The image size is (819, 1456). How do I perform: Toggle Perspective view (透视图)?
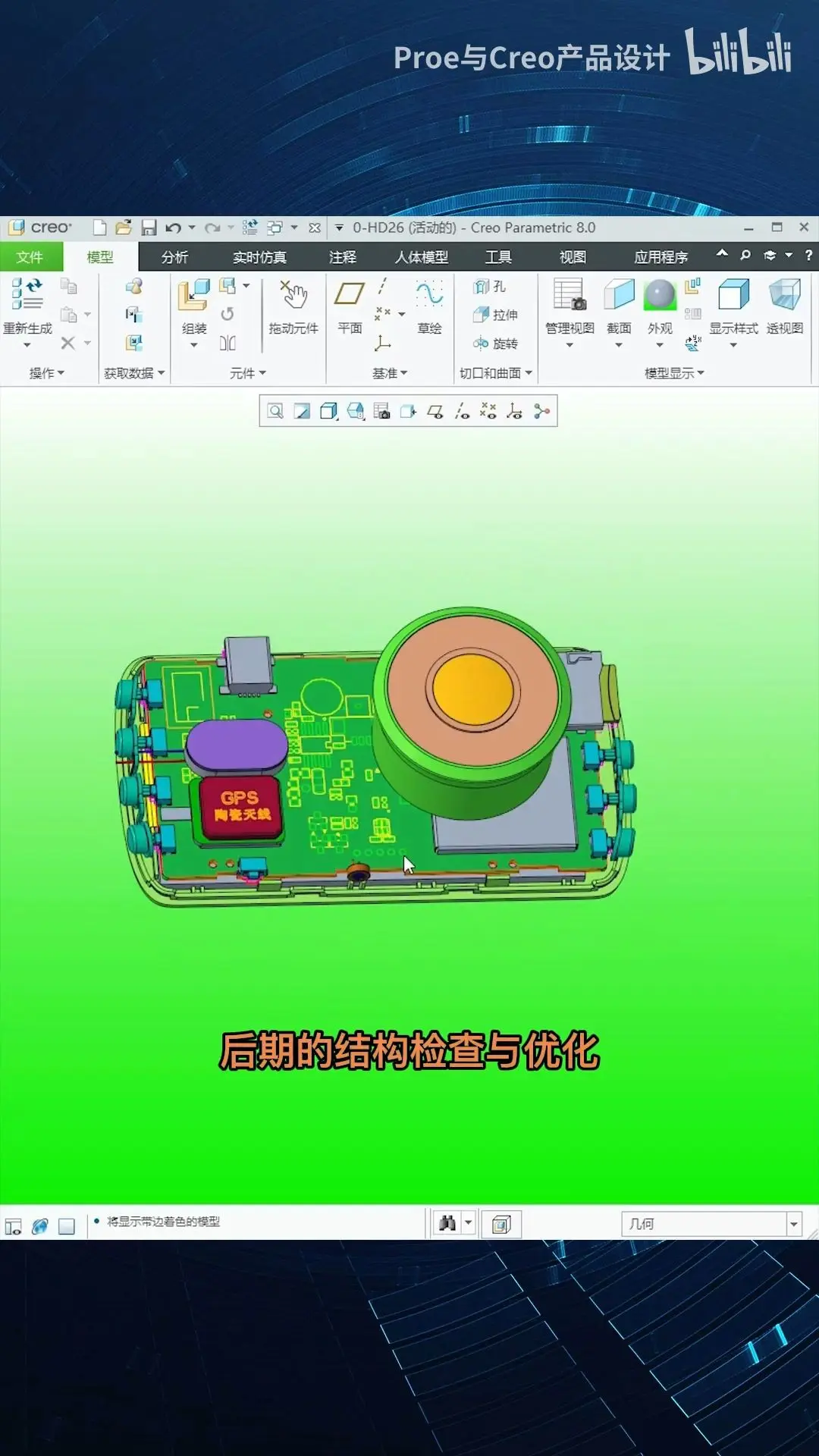point(785,294)
